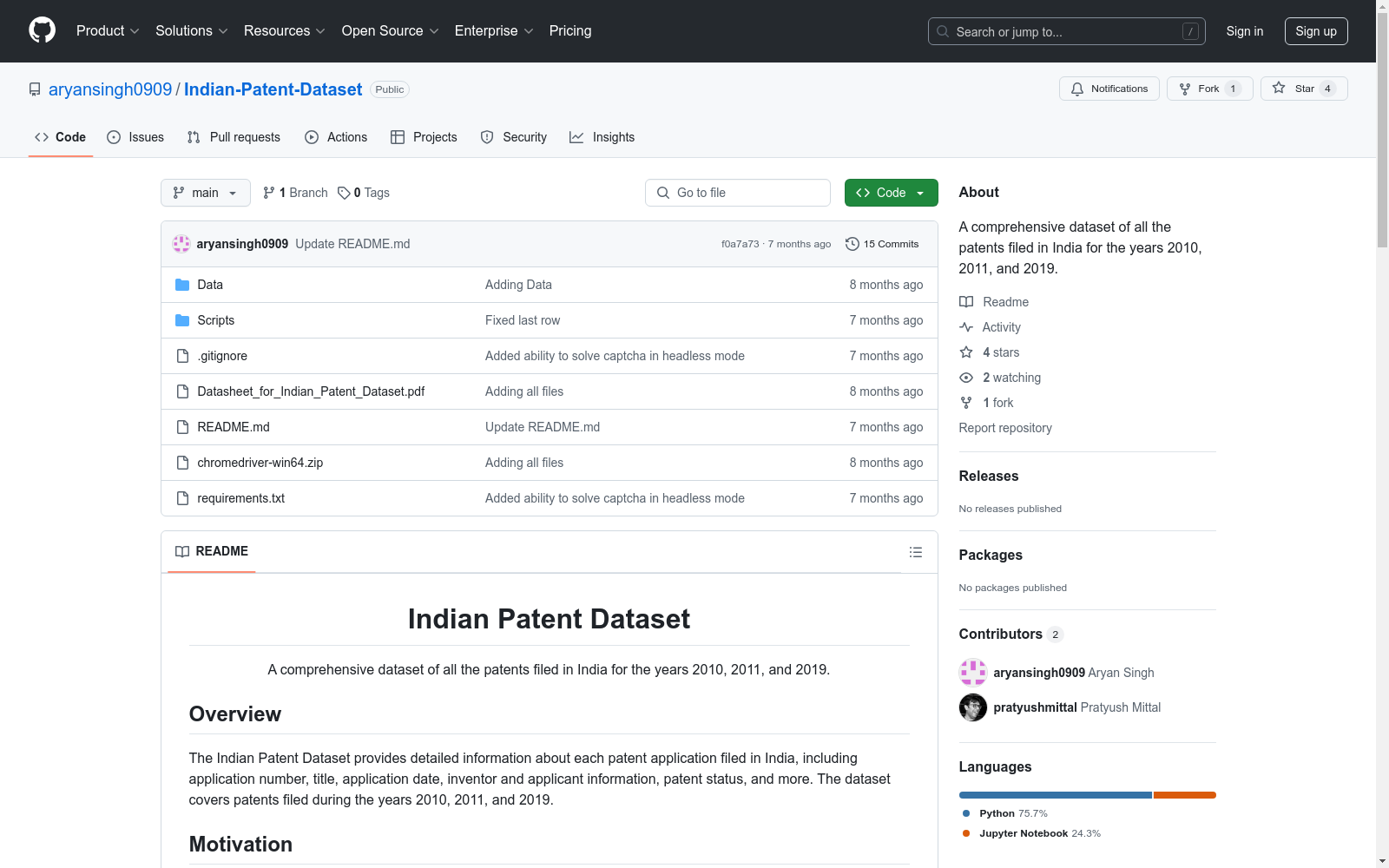Select the README tab in file viewer
This screenshot has height=868, width=1389.
tap(212, 551)
